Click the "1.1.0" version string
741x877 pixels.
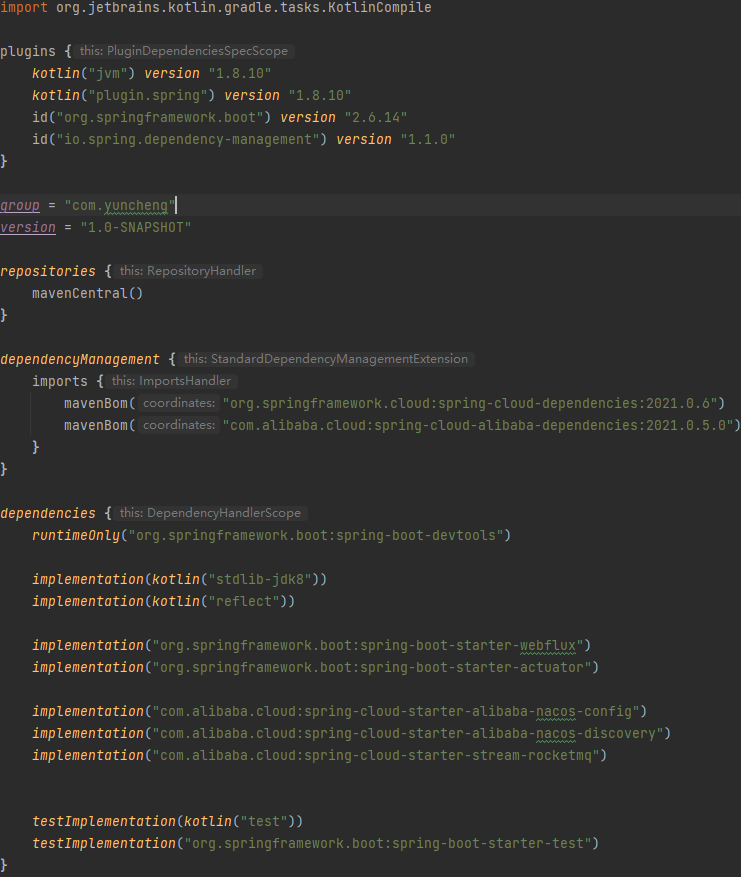(x=428, y=139)
